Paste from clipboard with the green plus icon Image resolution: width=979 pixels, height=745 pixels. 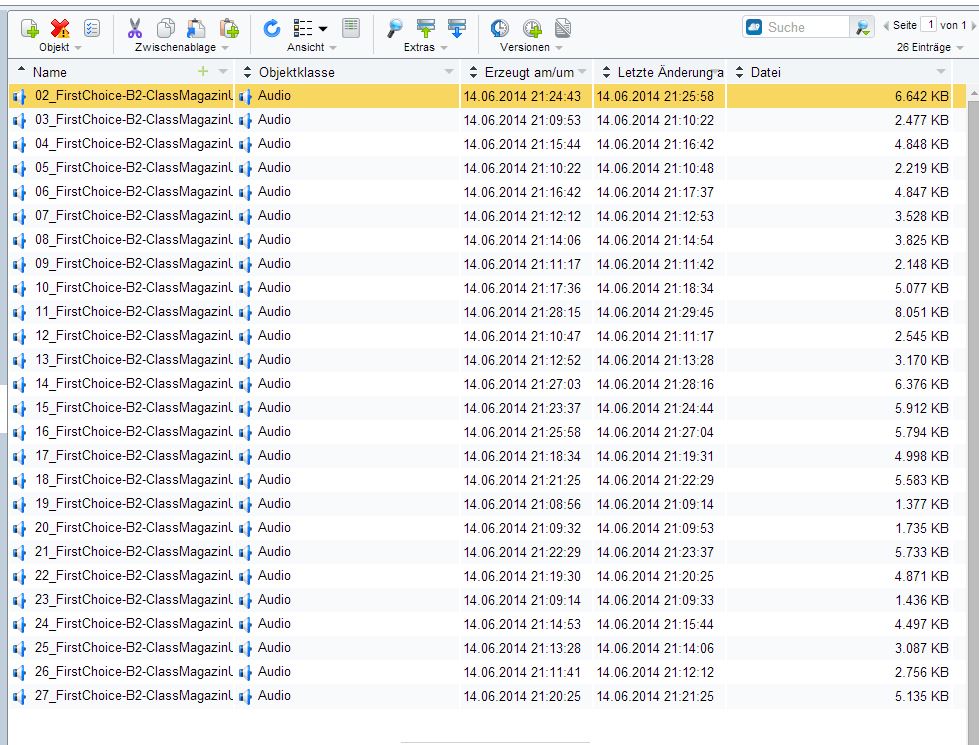click(x=229, y=28)
